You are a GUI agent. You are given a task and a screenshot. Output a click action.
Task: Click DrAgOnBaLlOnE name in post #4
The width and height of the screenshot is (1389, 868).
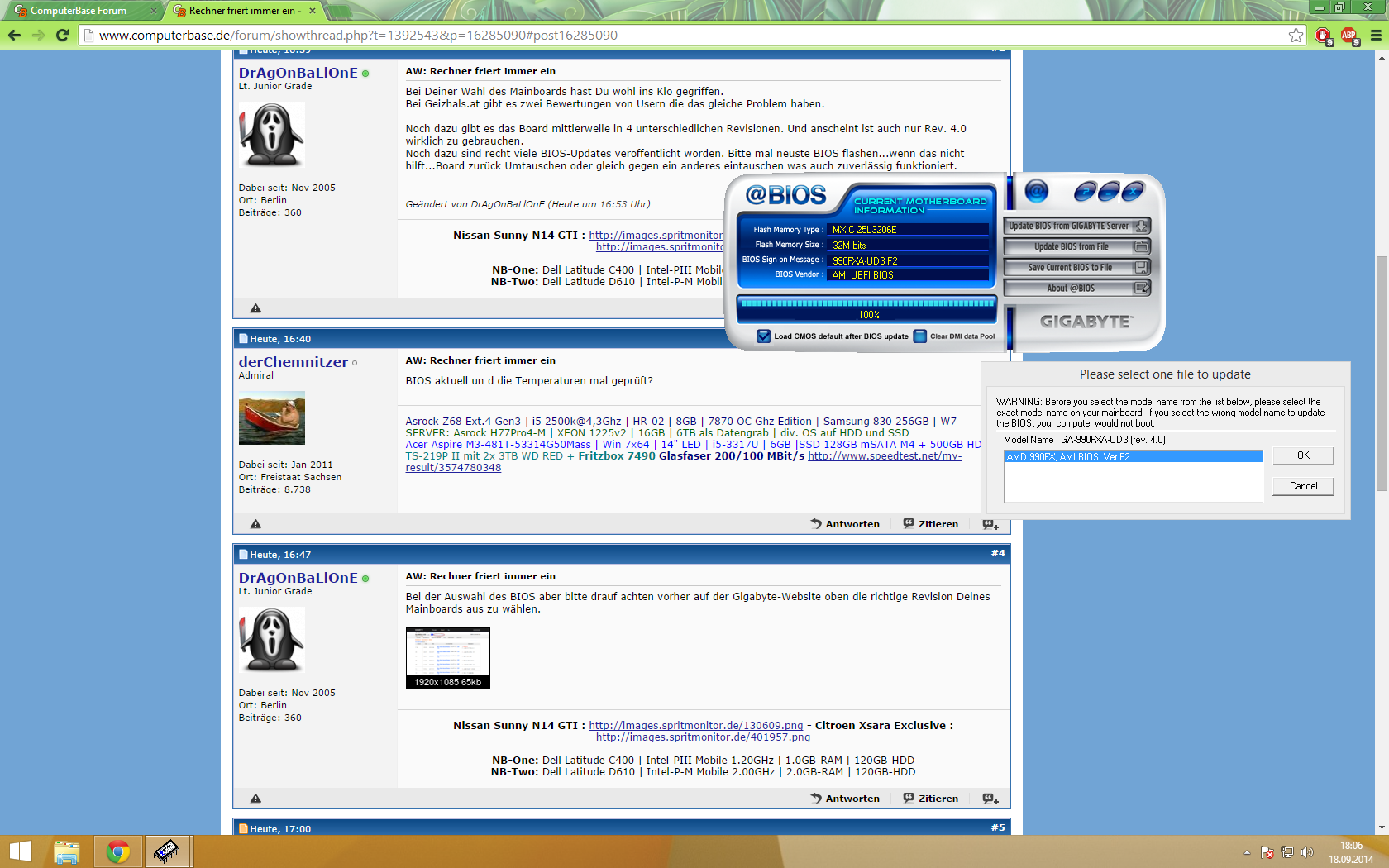tap(298, 578)
